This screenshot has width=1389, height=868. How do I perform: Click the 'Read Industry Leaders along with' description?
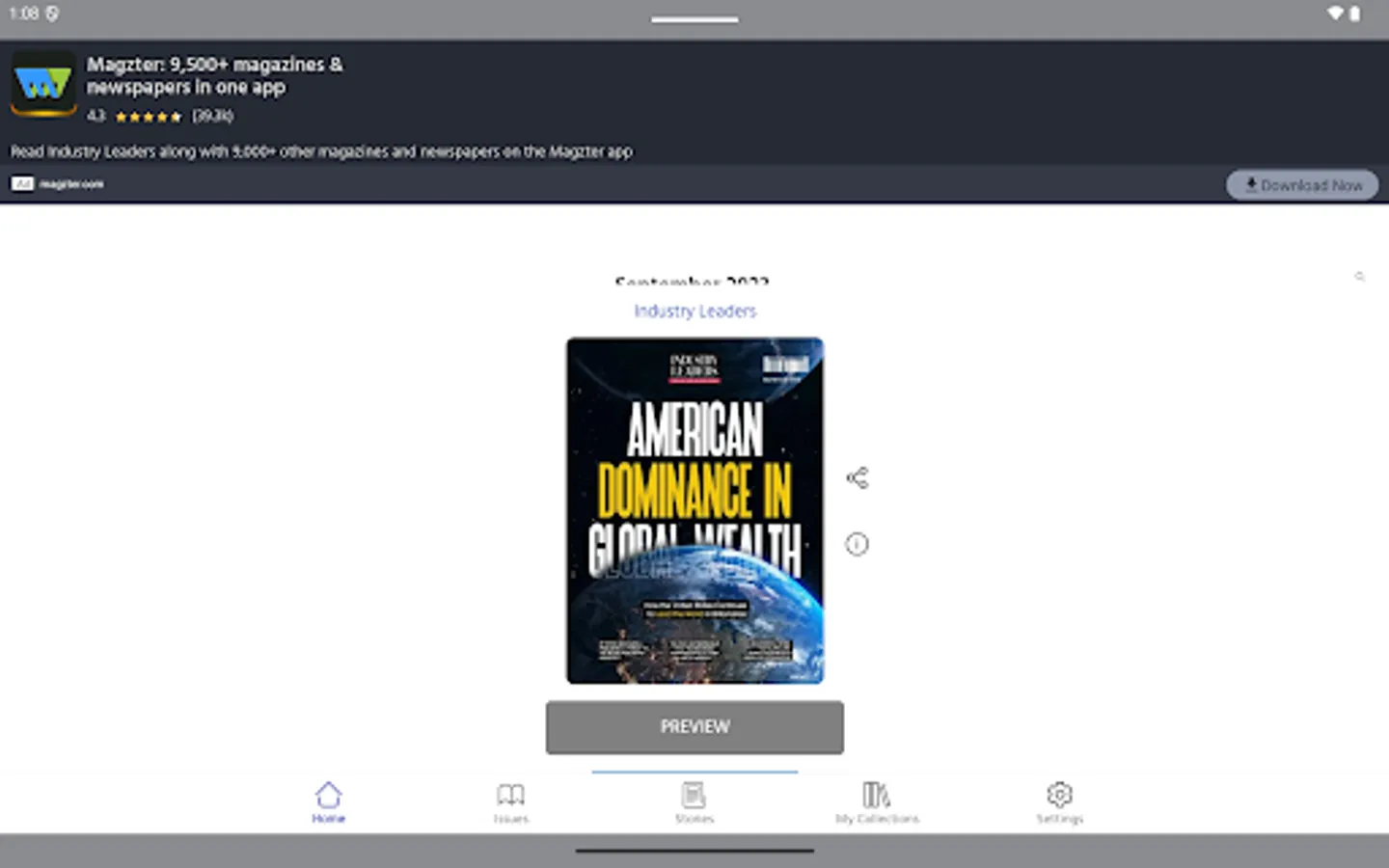[x=321, y=151]
